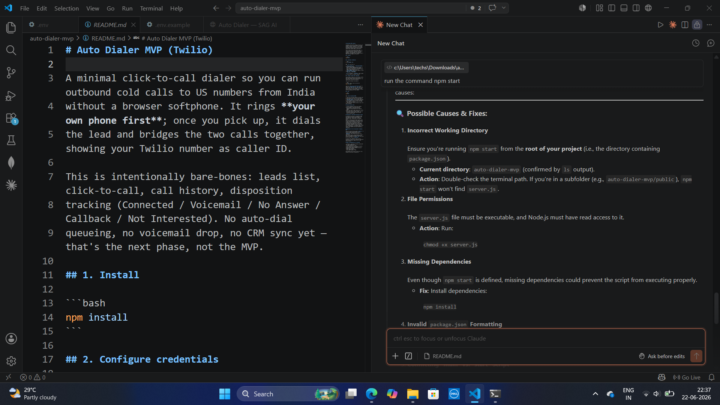Open the Explorer view in activity bar

point(11,28)
